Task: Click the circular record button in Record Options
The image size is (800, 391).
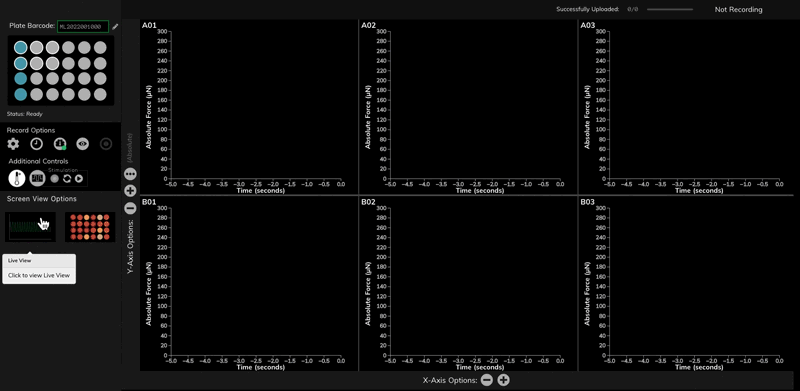Action: [x=106, y=144]
